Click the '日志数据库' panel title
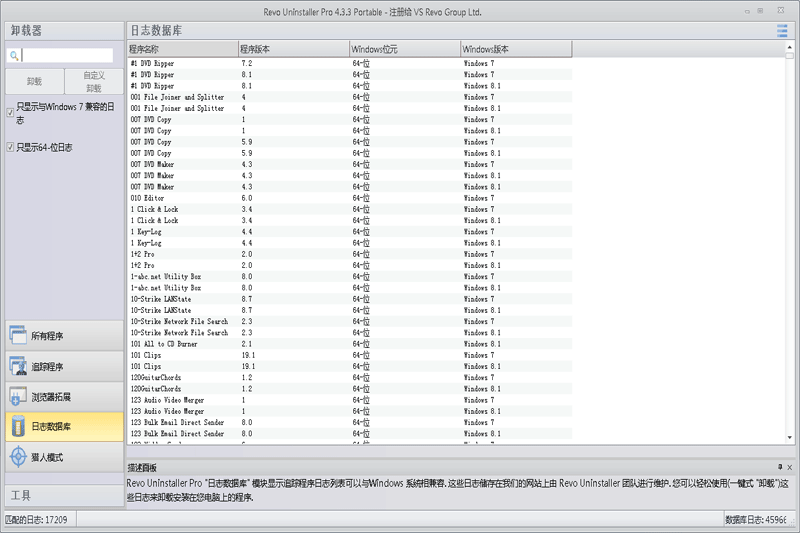 [x=156, y=31]
